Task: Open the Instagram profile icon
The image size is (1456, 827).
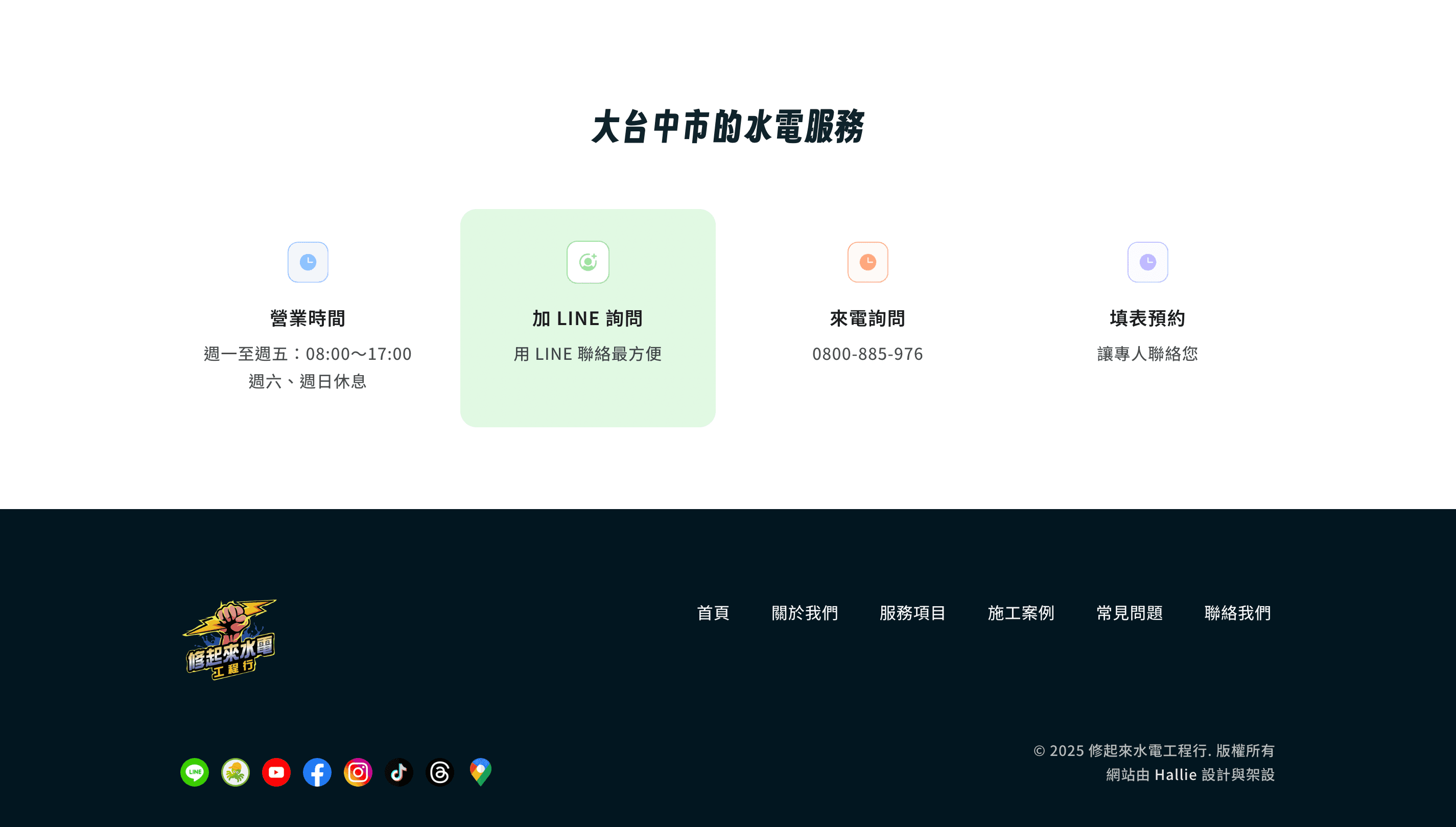Action: (x=358, y=772)
